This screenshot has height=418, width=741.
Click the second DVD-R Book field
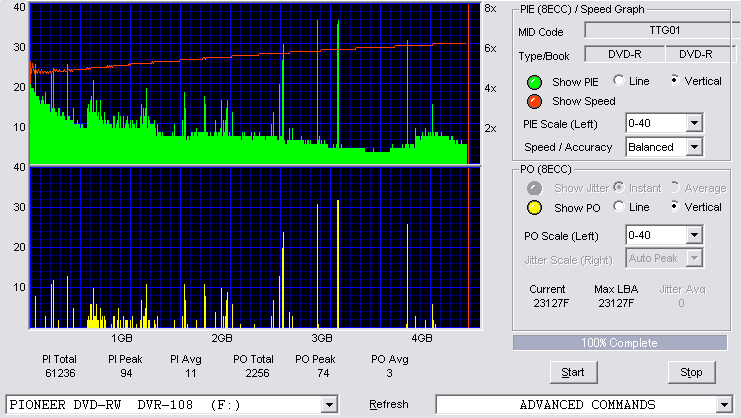coord(700,54)
